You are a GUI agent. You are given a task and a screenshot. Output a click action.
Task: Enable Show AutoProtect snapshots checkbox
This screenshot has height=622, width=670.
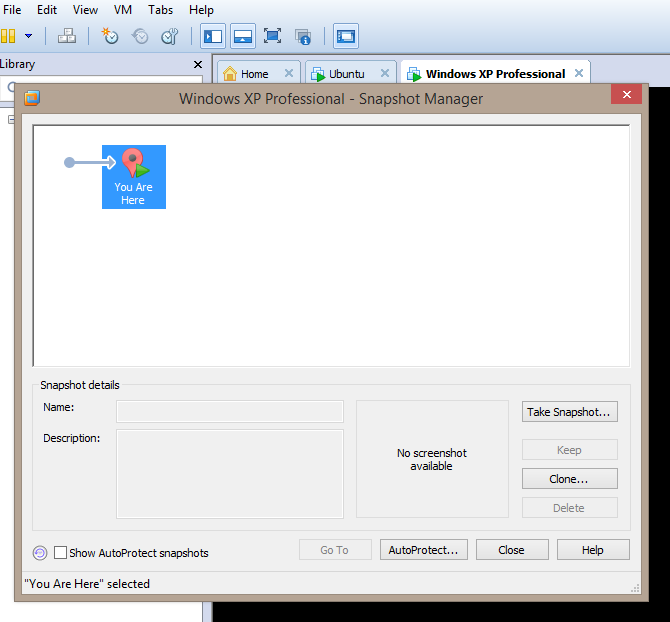pyautogui.click(x=60, y=552)
